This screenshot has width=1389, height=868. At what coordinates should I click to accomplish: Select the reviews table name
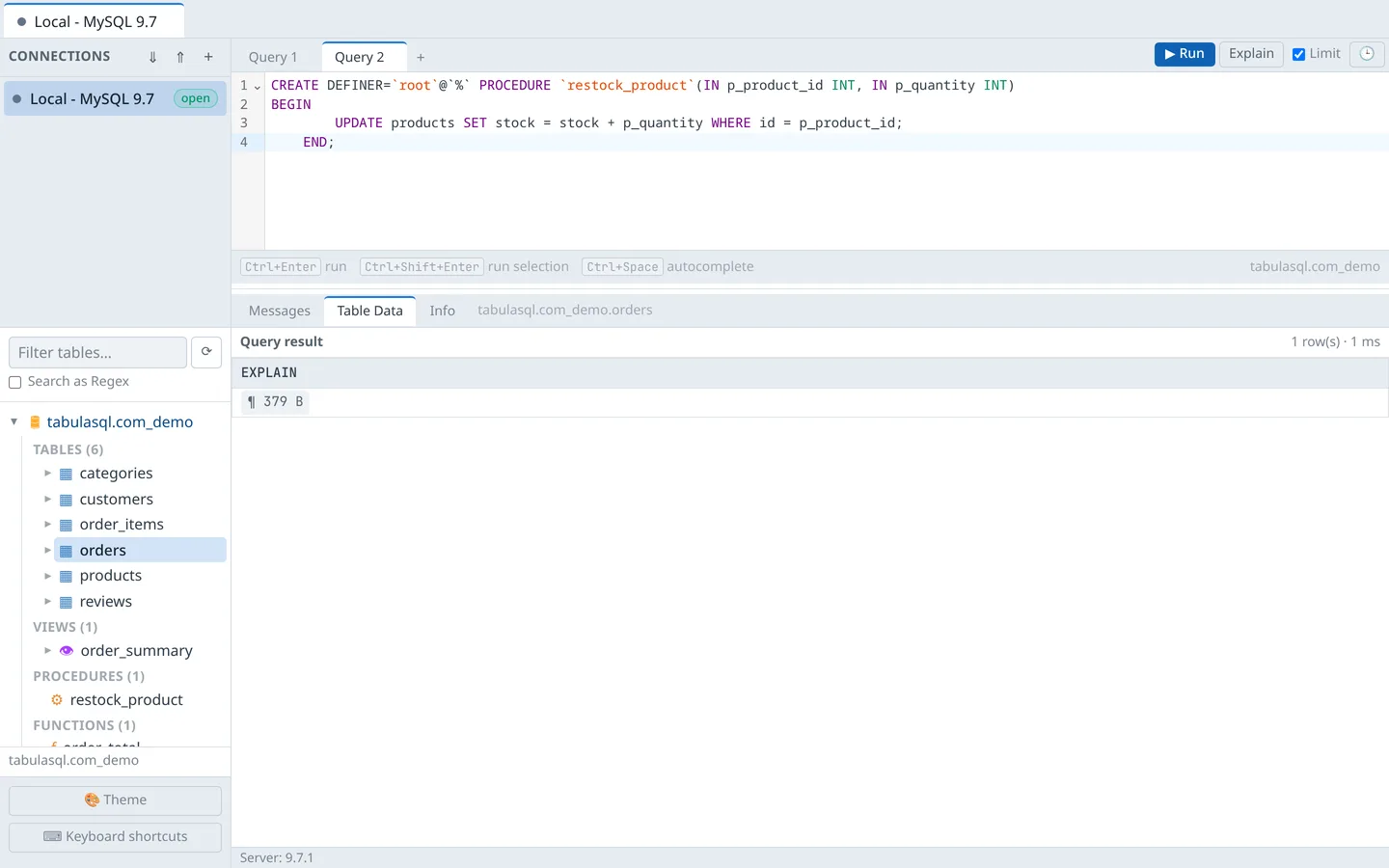point(106,602)
